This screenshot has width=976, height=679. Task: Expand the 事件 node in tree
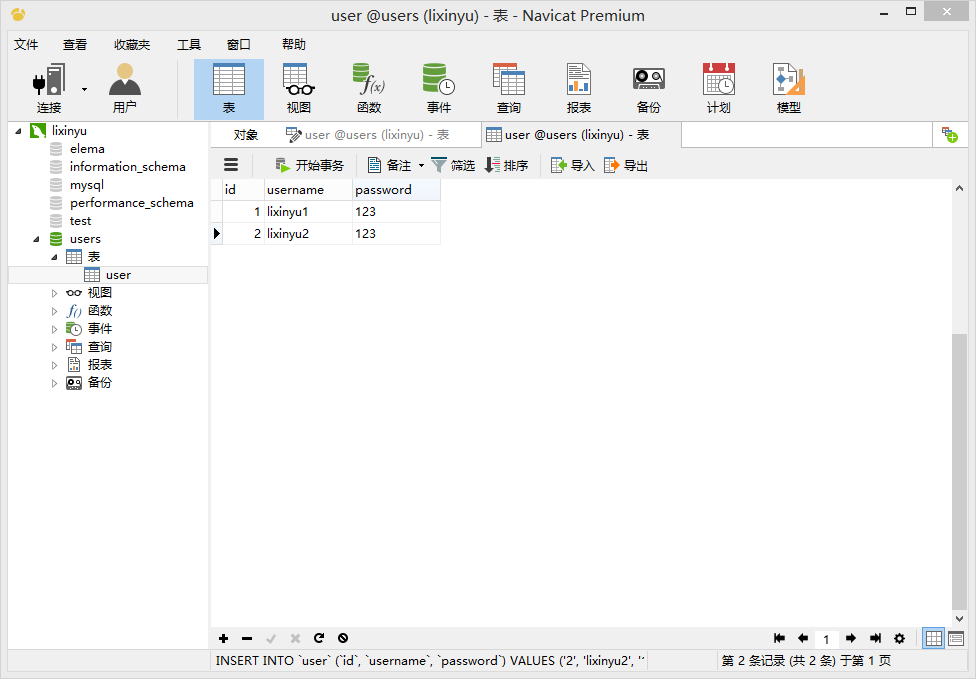pyautogui.click(x=54, y=329)
